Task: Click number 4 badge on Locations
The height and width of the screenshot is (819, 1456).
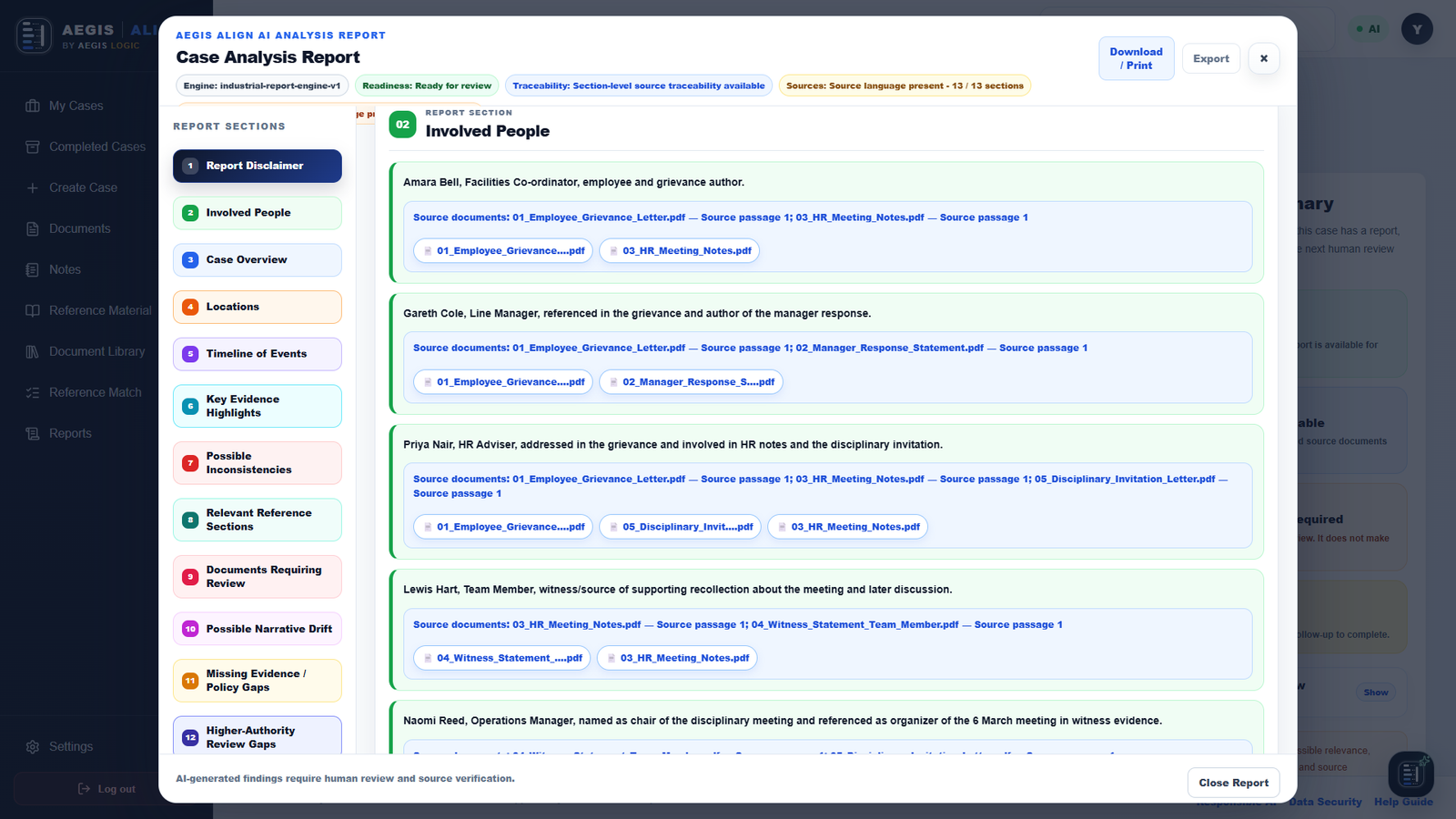Action: (190, 307)
